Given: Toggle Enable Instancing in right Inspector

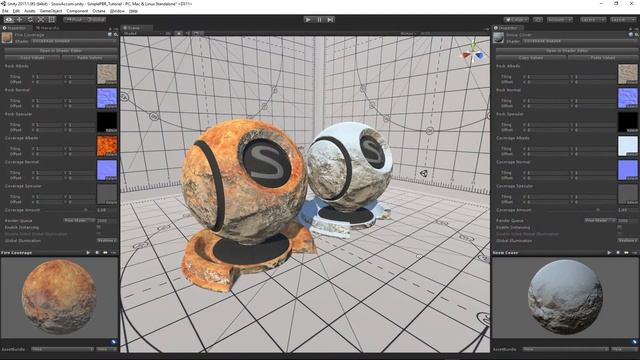Looking at the screenshot, I should [620, 227].
